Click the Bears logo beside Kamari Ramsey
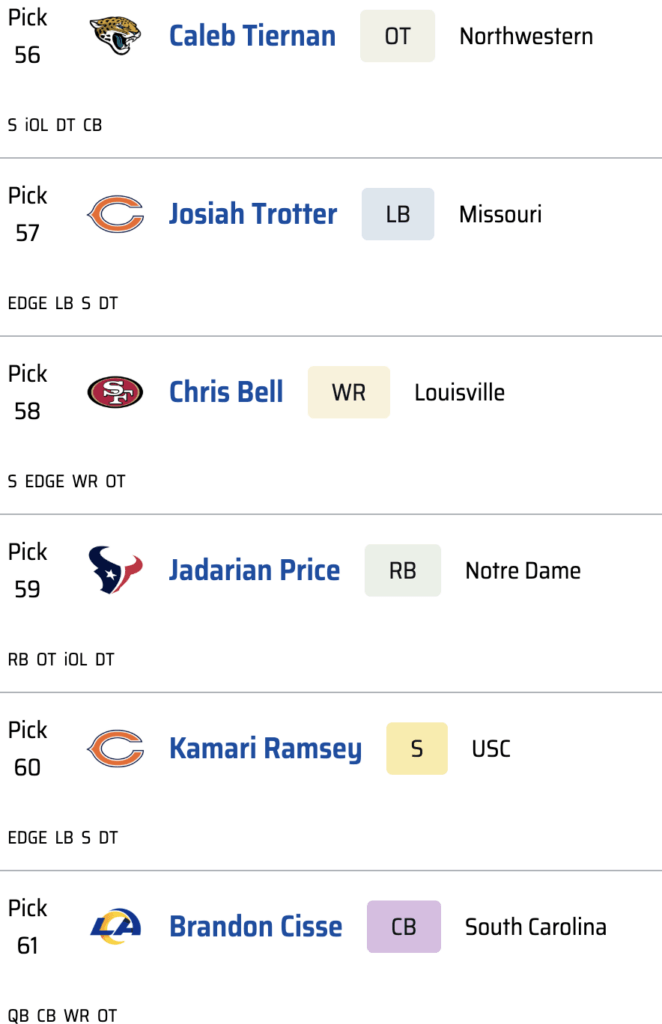The height and width of the screenshot is (1024, 662). 115,748
